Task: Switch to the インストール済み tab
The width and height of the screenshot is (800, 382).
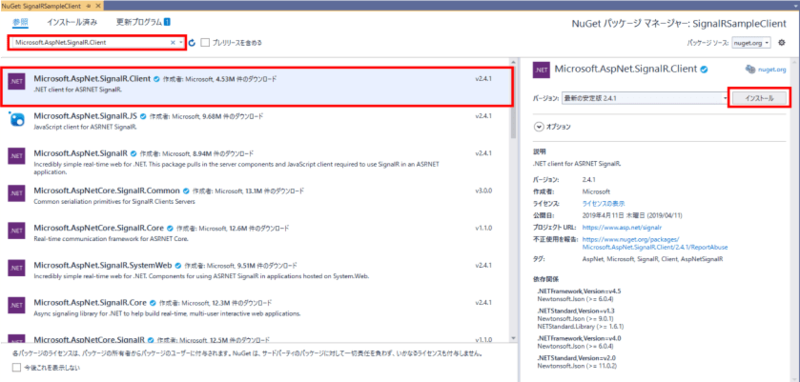Action: [x=72, y=22]
